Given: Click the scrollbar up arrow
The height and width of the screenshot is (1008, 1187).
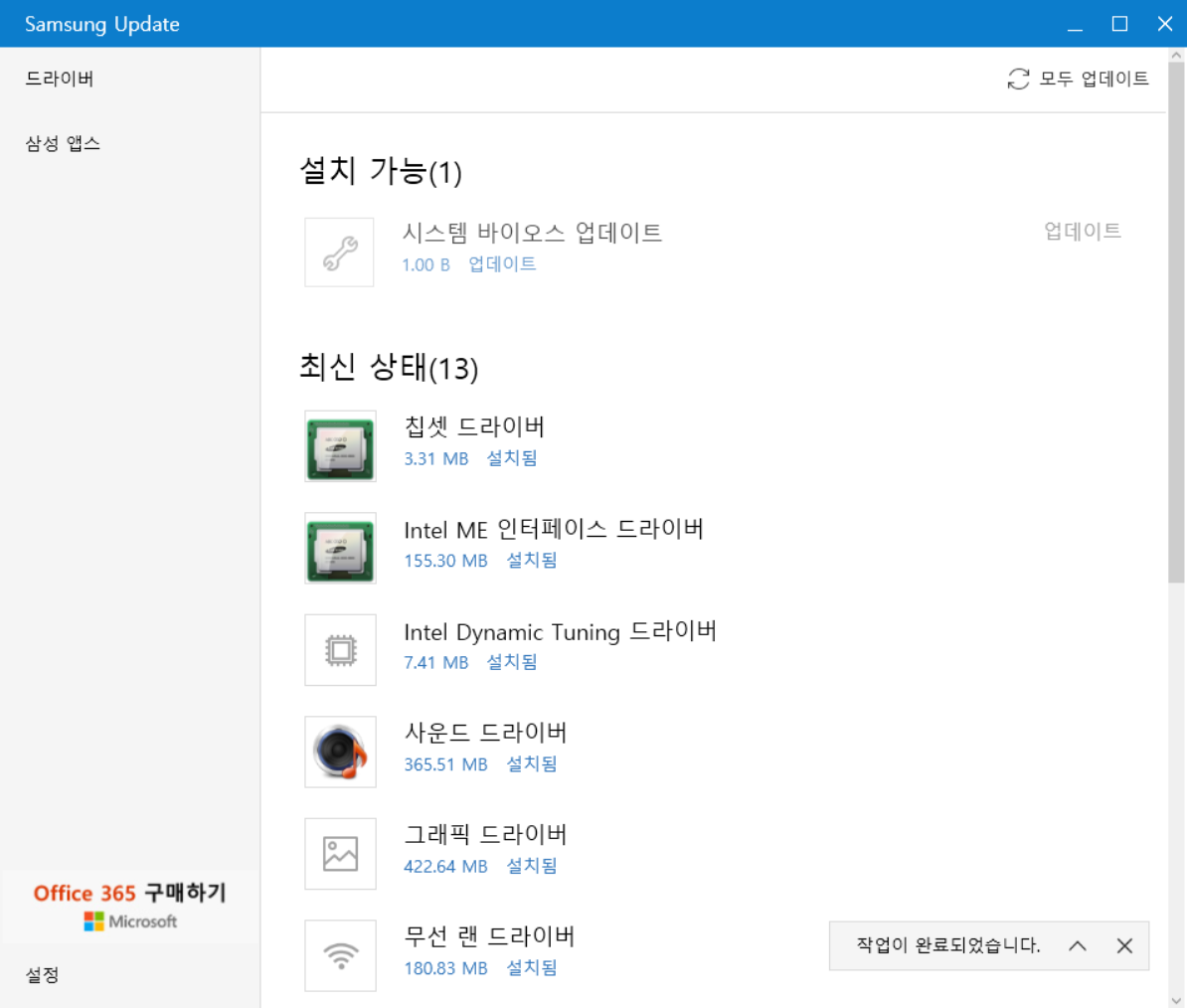Looking at the screenshot, I should coord(1176,56).
